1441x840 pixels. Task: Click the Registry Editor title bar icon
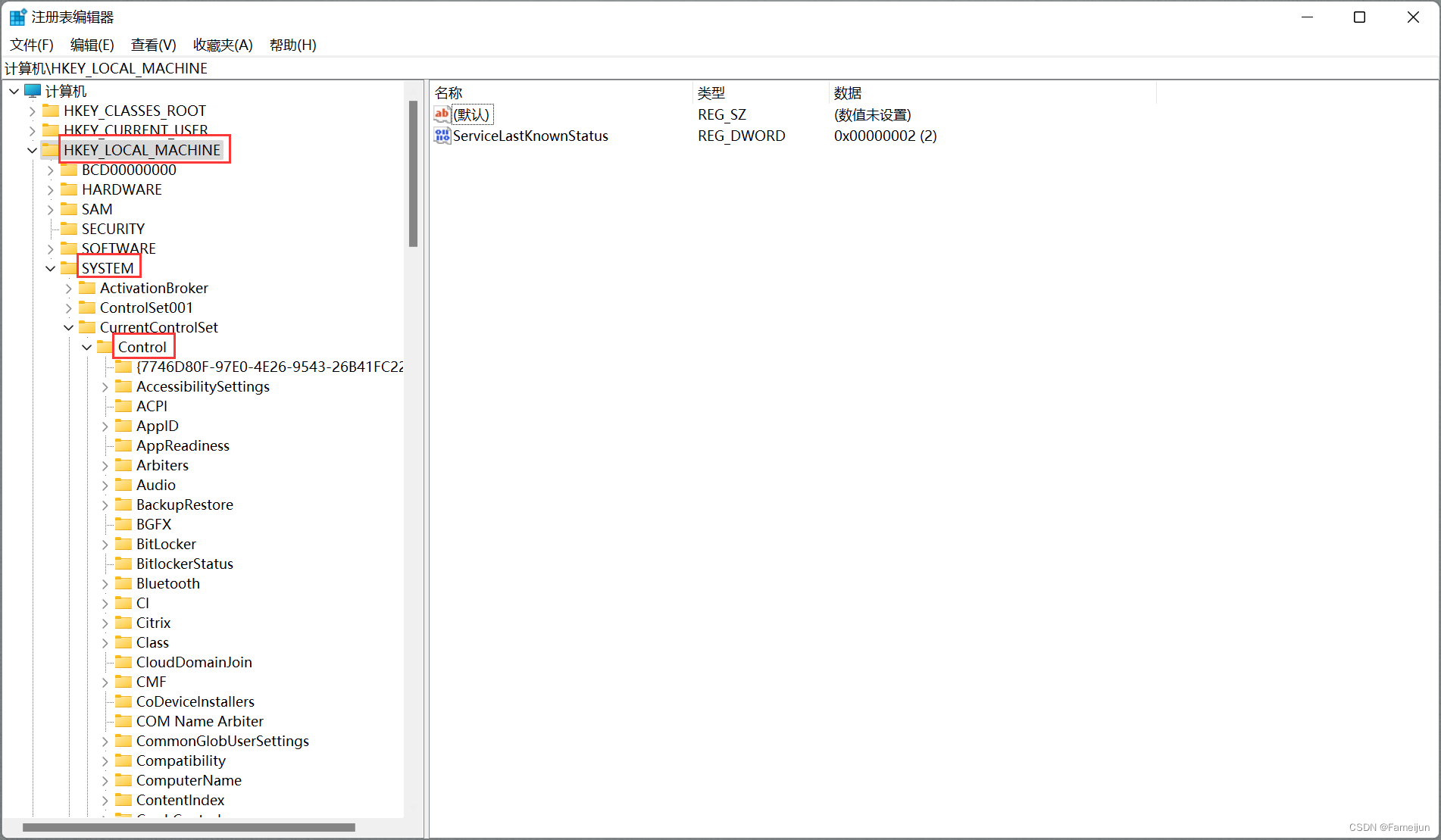tap(17, 16)
